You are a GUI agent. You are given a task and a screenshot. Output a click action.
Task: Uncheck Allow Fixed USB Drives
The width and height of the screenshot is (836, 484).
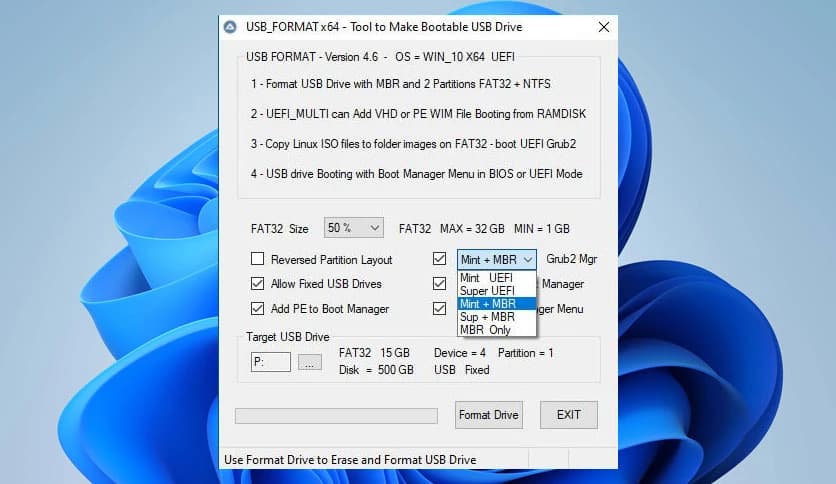pos(258,284)
